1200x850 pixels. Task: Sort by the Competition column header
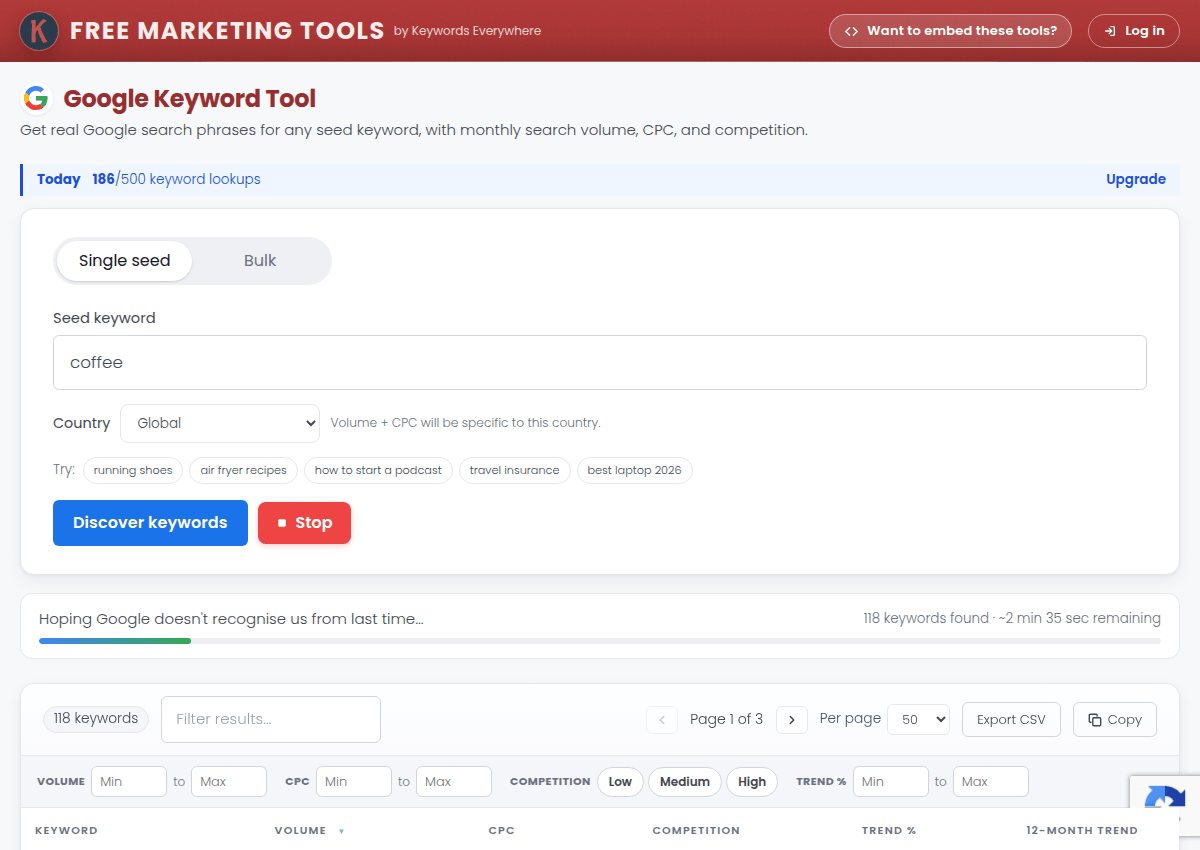coord(696,831)
